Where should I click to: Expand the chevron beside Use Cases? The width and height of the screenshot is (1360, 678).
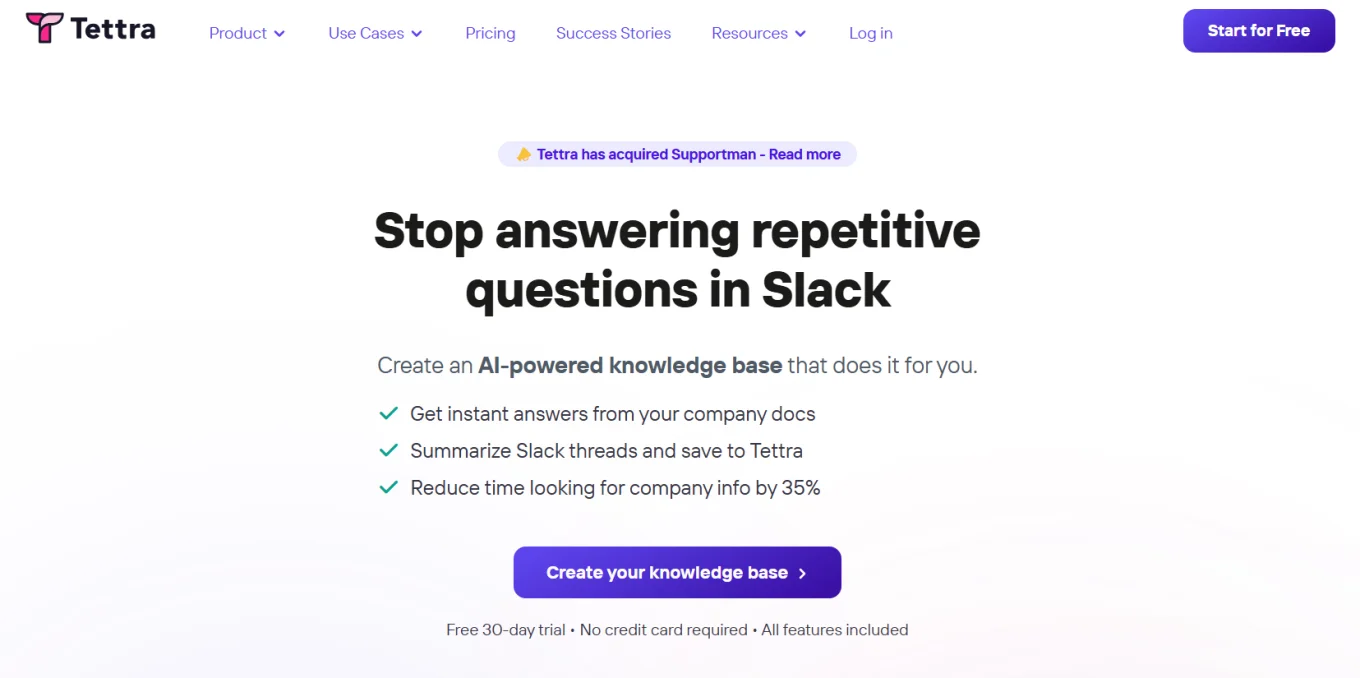[417, 34]
